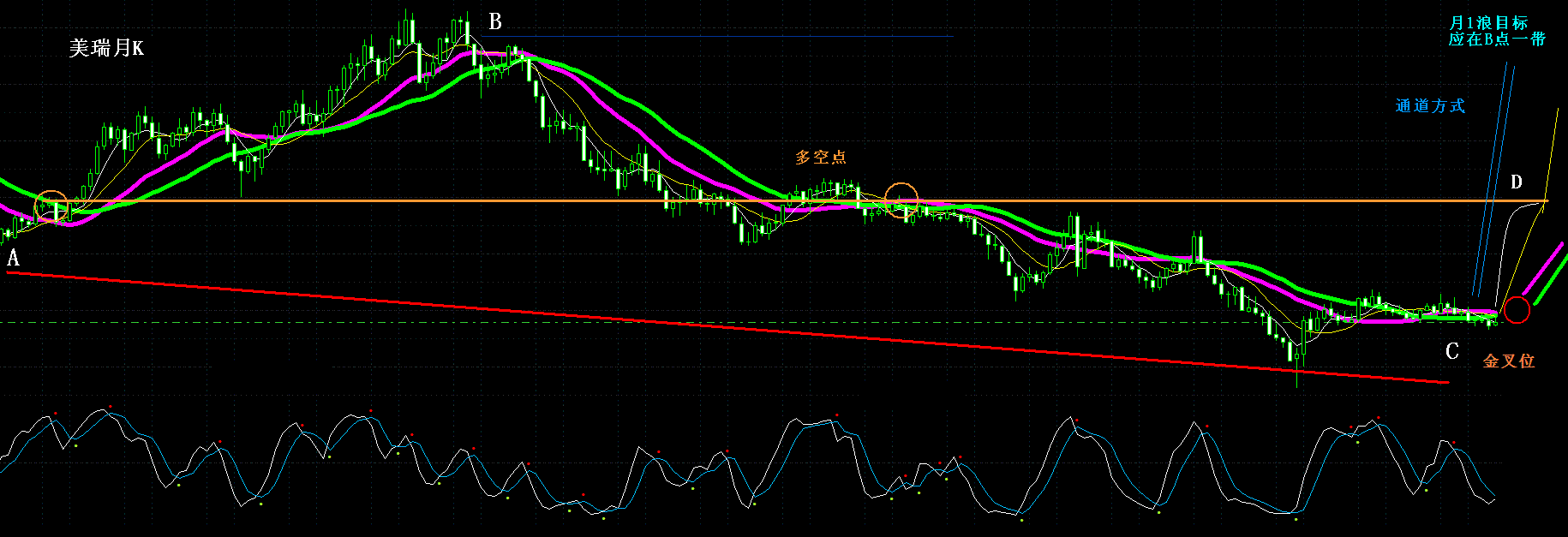Click the red circle marker near 金叉位
Image resolution: width=1568 pixels, height=537 pixels.
coord(1517,309)
